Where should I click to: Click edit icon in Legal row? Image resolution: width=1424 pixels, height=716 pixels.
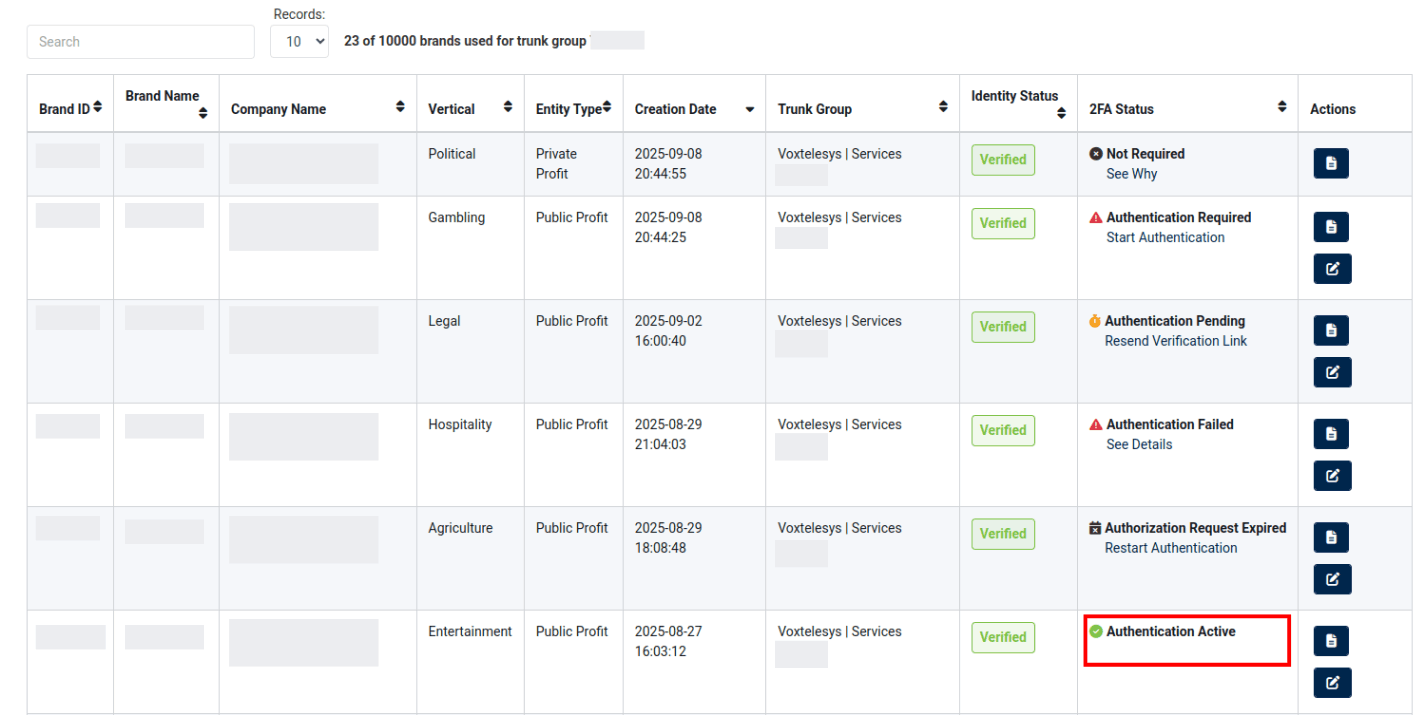click(x=1332, y=372)
